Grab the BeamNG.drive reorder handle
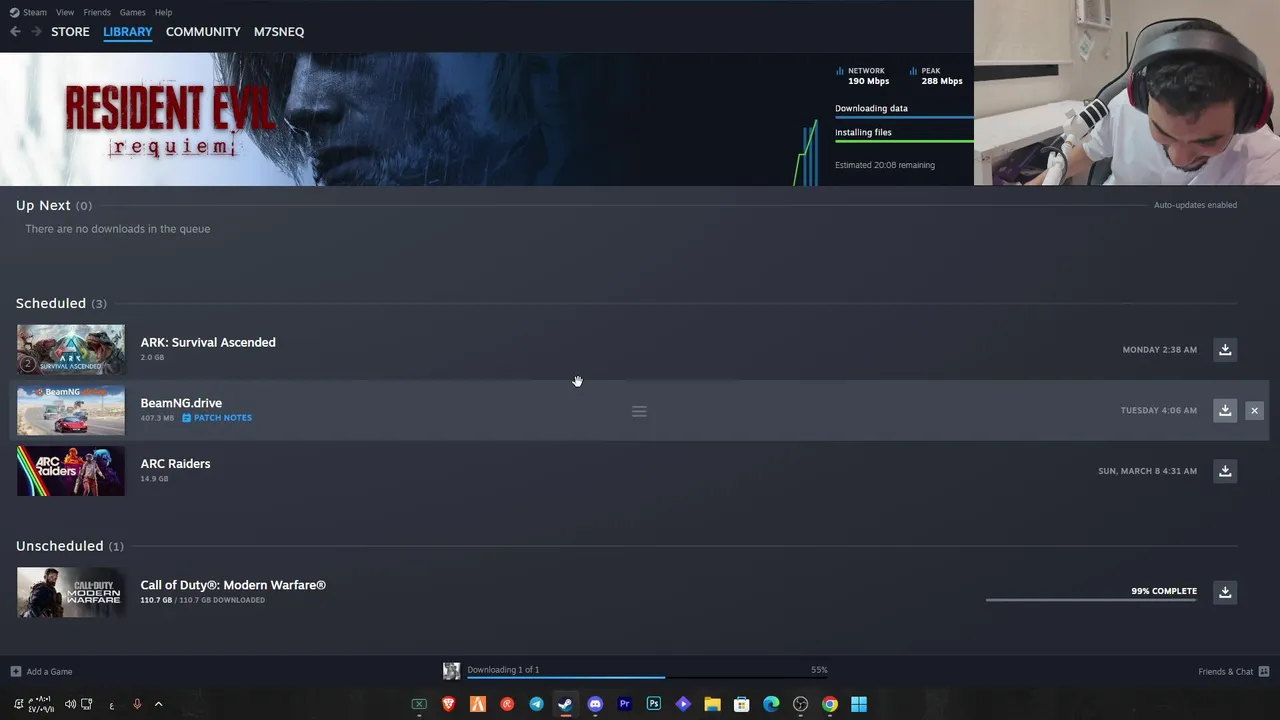Image resolution: width=1280 pixels, height=720 pixels. point(639,411)
